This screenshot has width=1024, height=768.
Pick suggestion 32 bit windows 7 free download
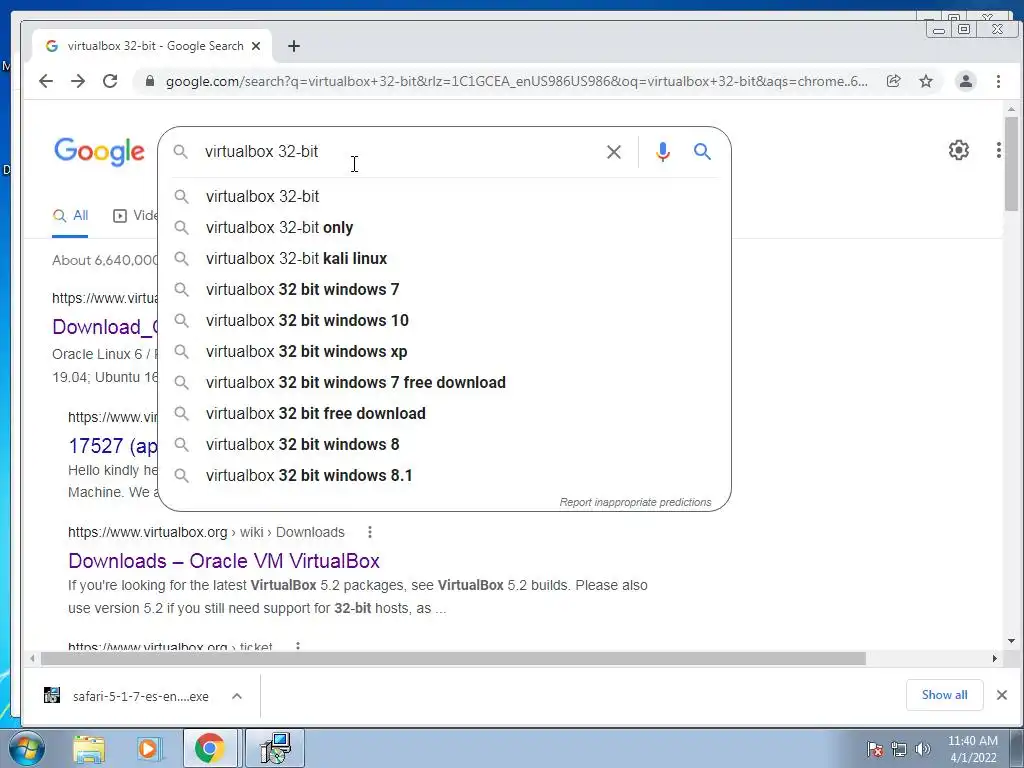click(x=444, y=383)
